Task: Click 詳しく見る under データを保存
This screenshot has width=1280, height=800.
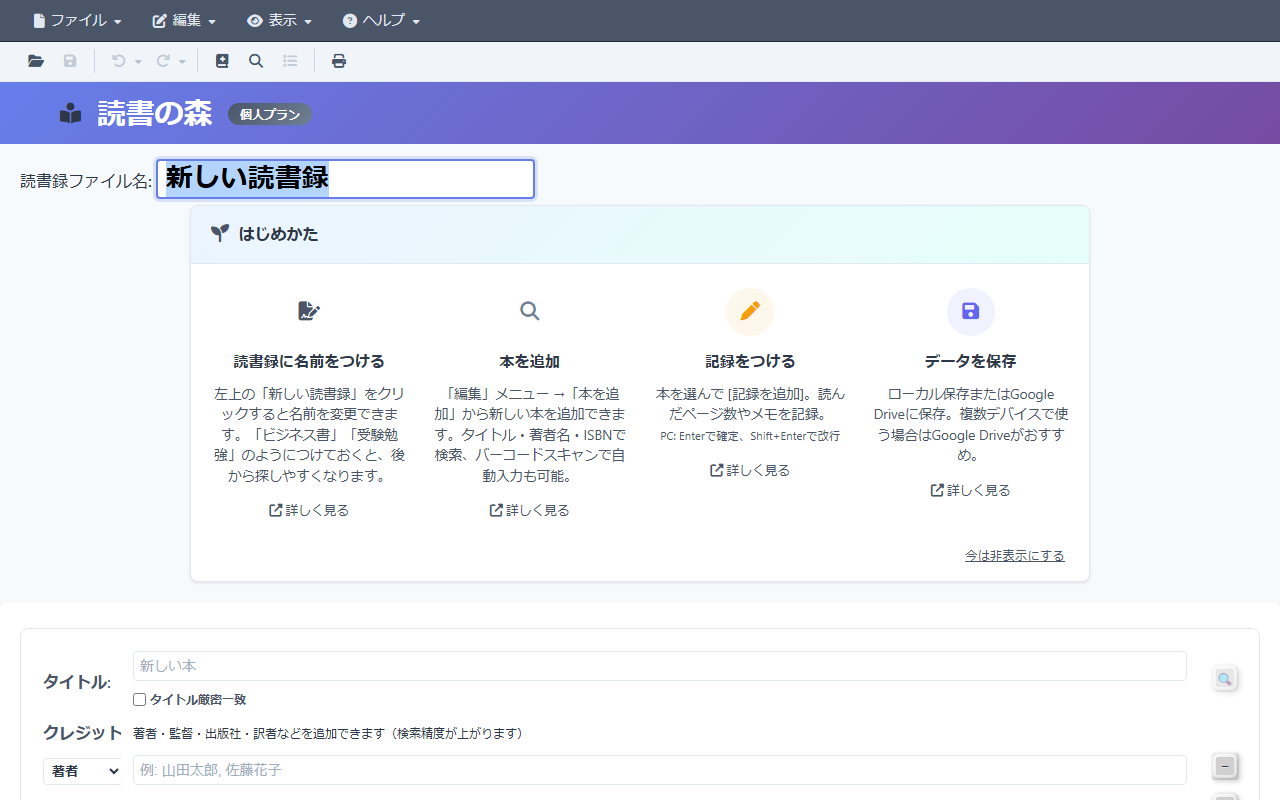Action: point(970,490)
